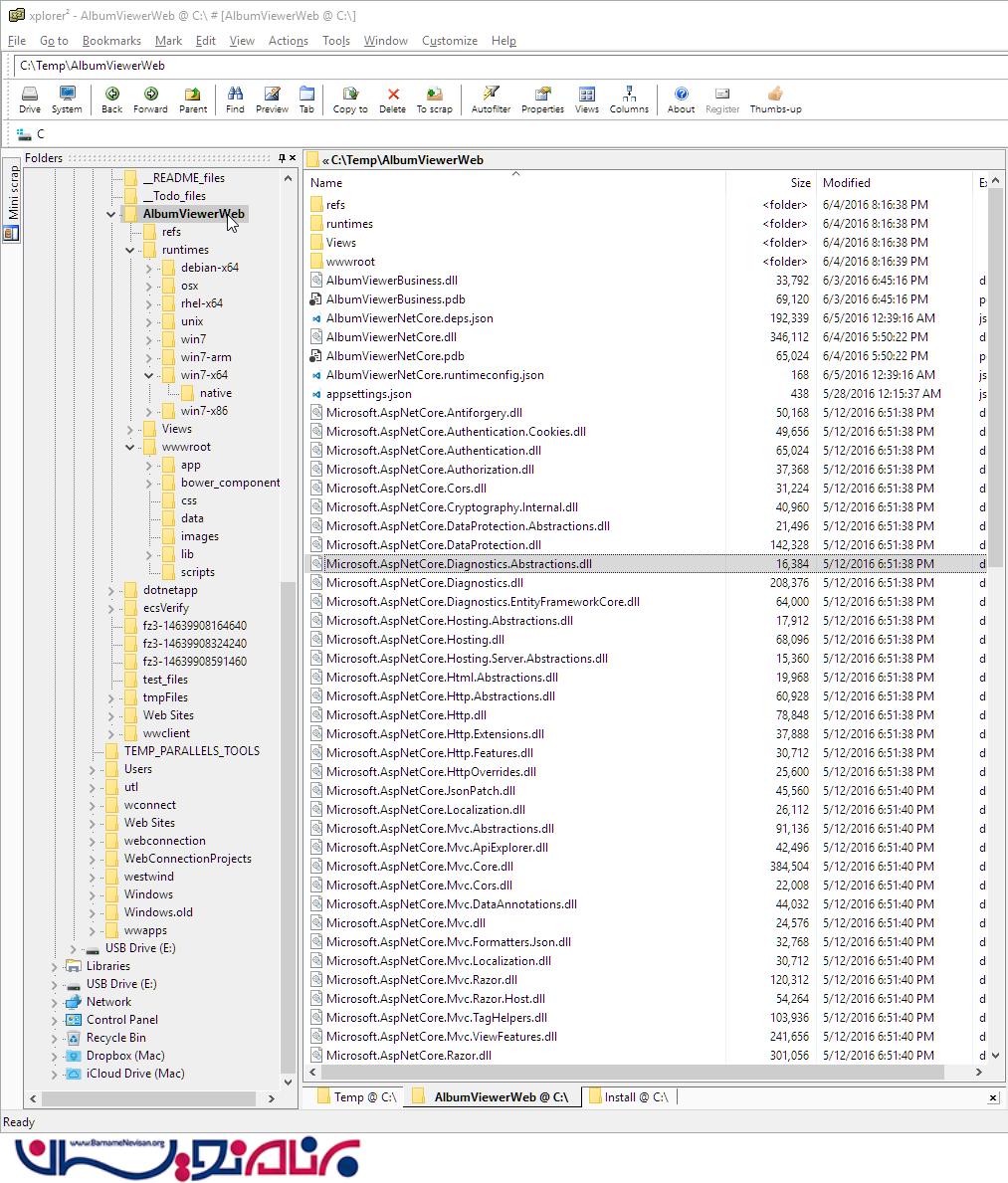The height and width of the screenshot is (1183, 1008).
Task: Select Microsoft.AspNetCore.Cors.dll file
Action: (x=406, y=489)
